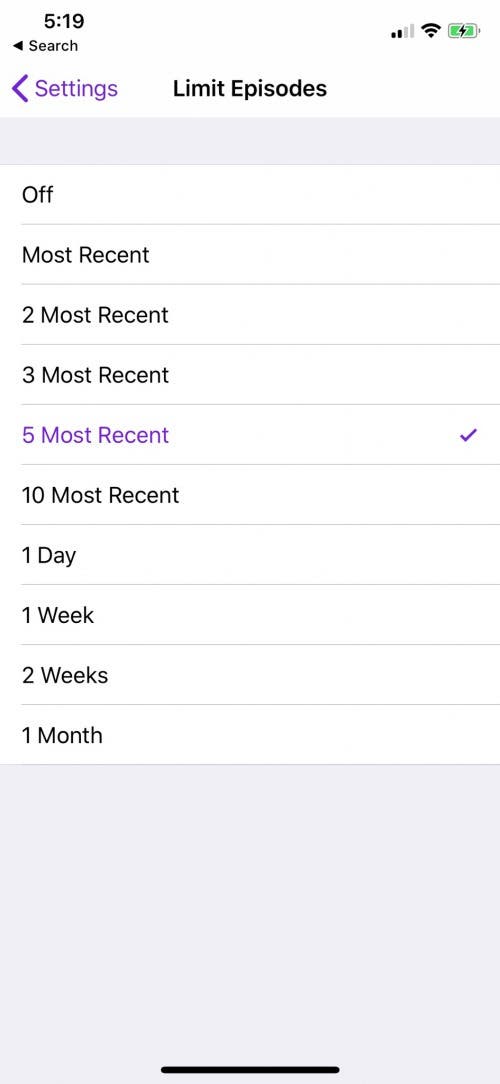Select 2 Most Recent option
This screenshot has width=500, height=1084.
pos(250,315)
